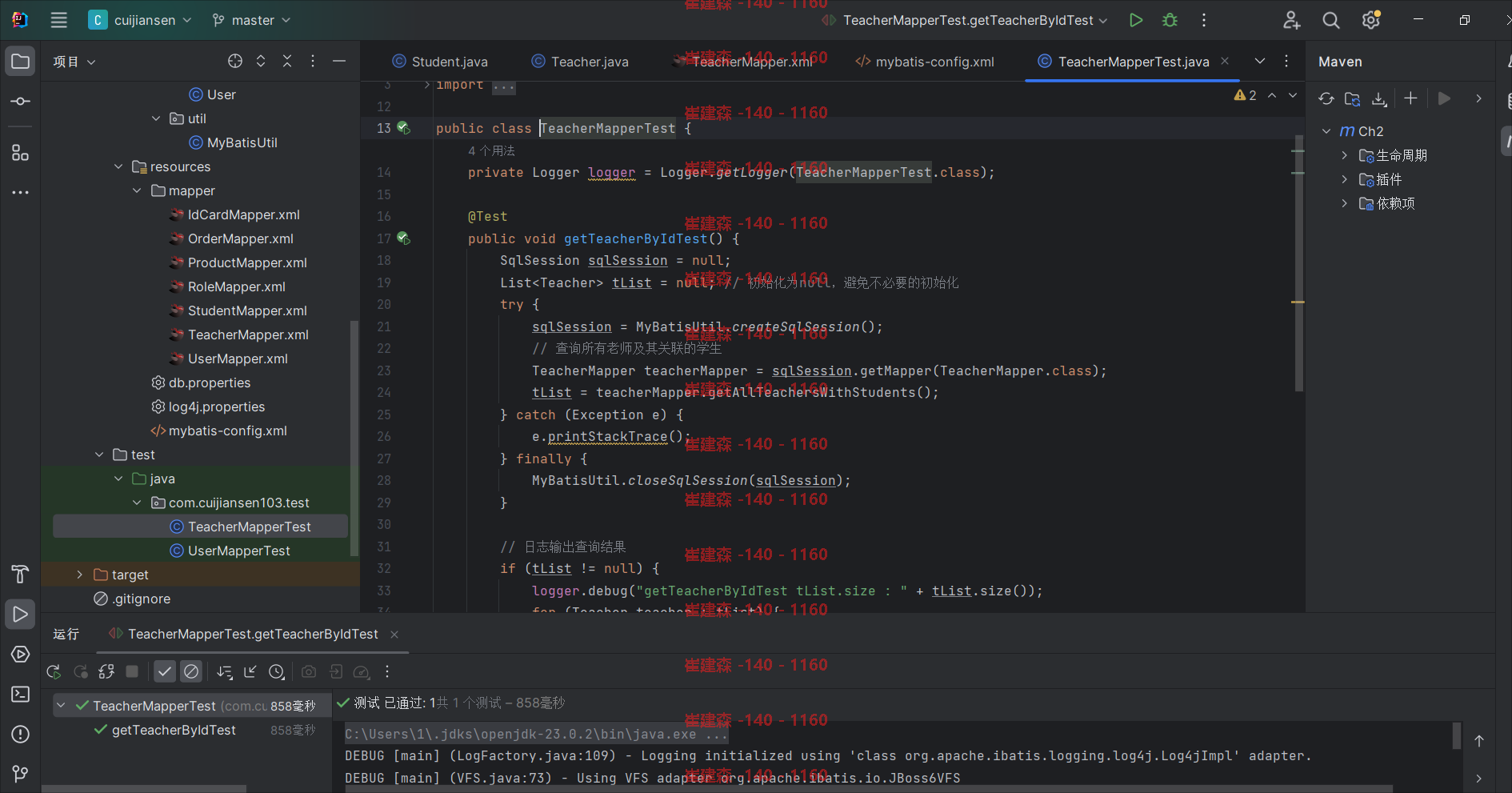Switch to Teacher.java tab
1512x793 pixels.
(581, 62)
